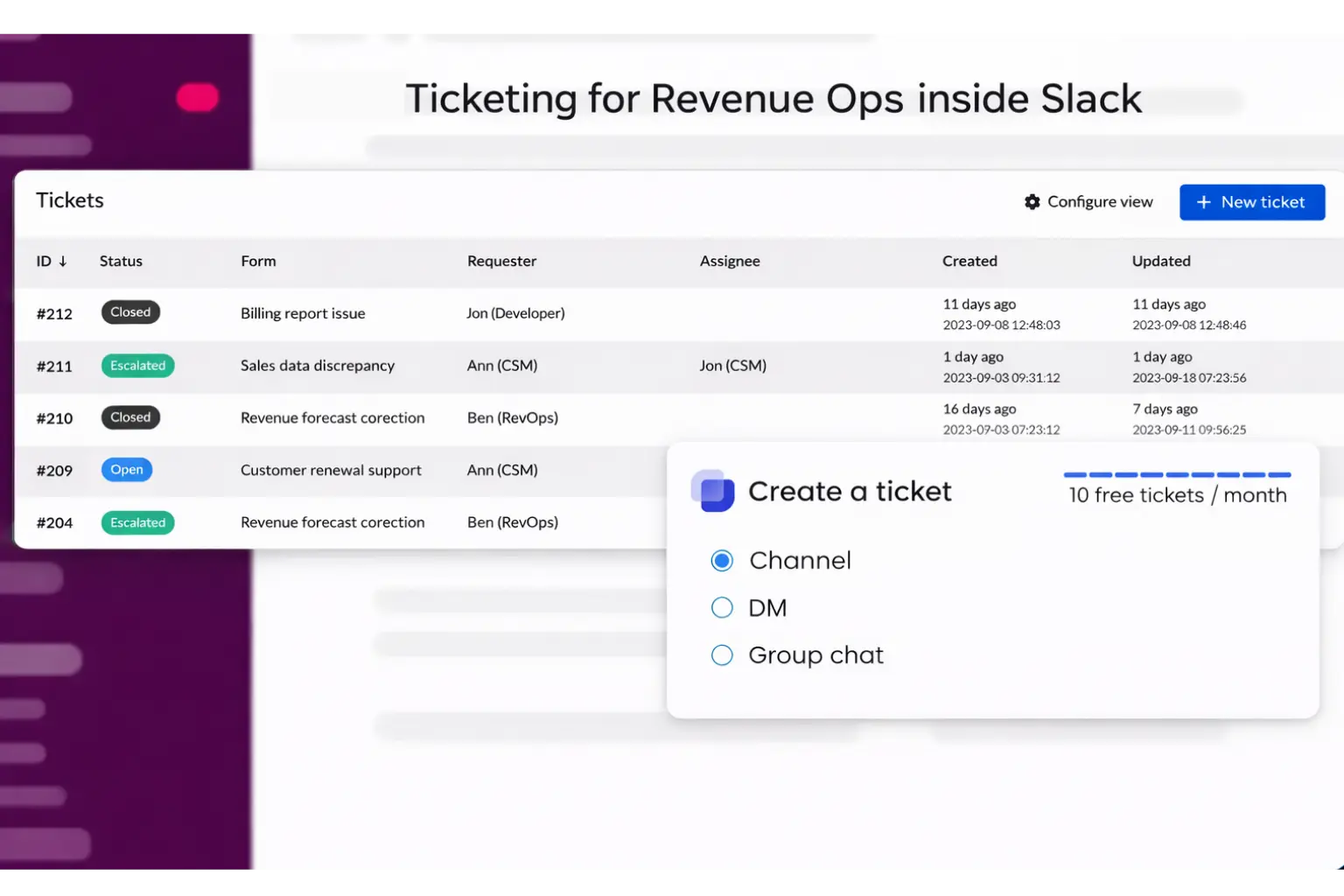Click the 10 free tickets / month text
1344x896 pixels.
[1178, 495]
